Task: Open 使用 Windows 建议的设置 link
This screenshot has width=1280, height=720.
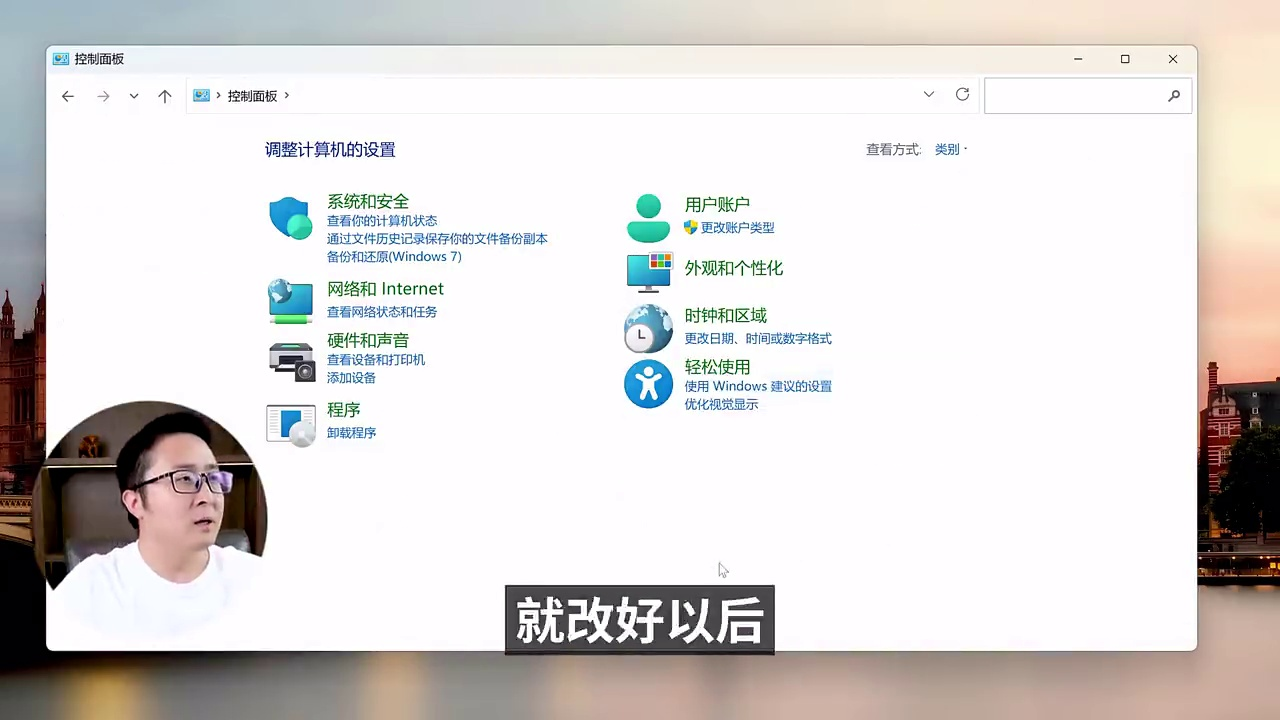Action: [x=758, y=387]
